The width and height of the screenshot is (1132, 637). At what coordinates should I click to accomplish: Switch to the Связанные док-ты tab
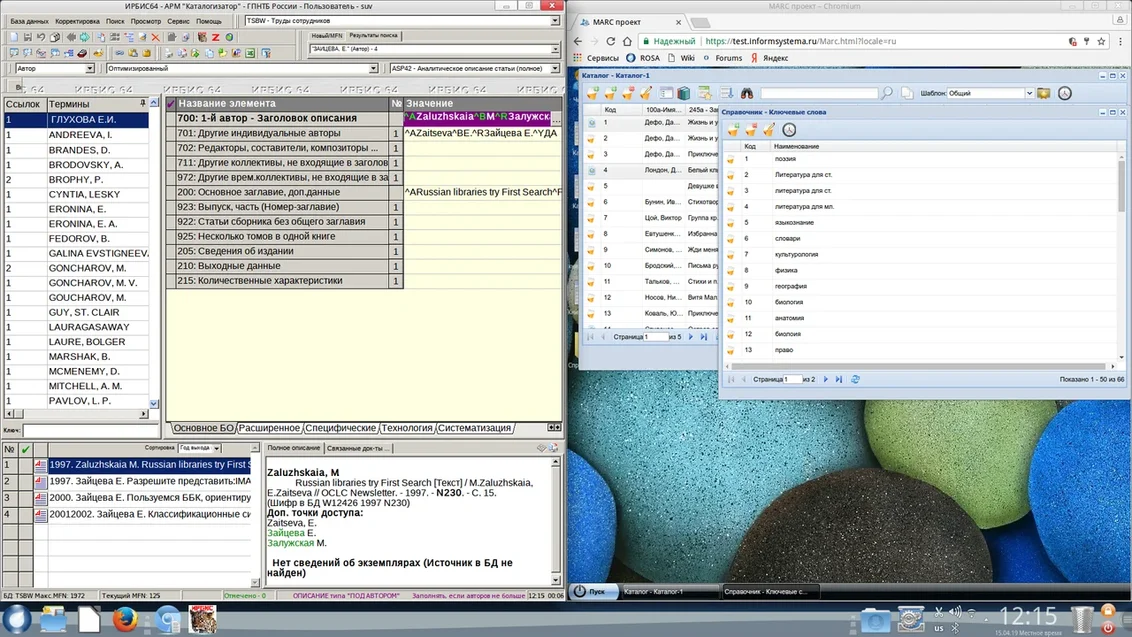coord(357,448)
